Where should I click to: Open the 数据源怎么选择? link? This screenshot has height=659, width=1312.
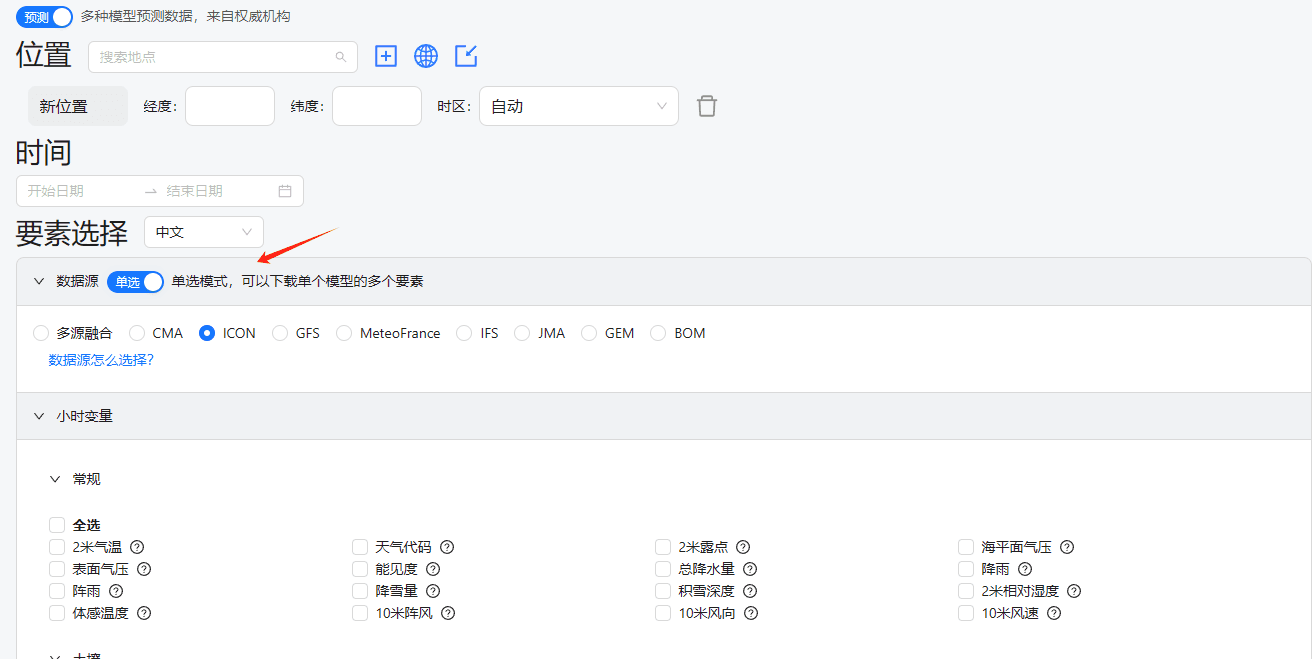pyautogui.click(x=101, y=360)
